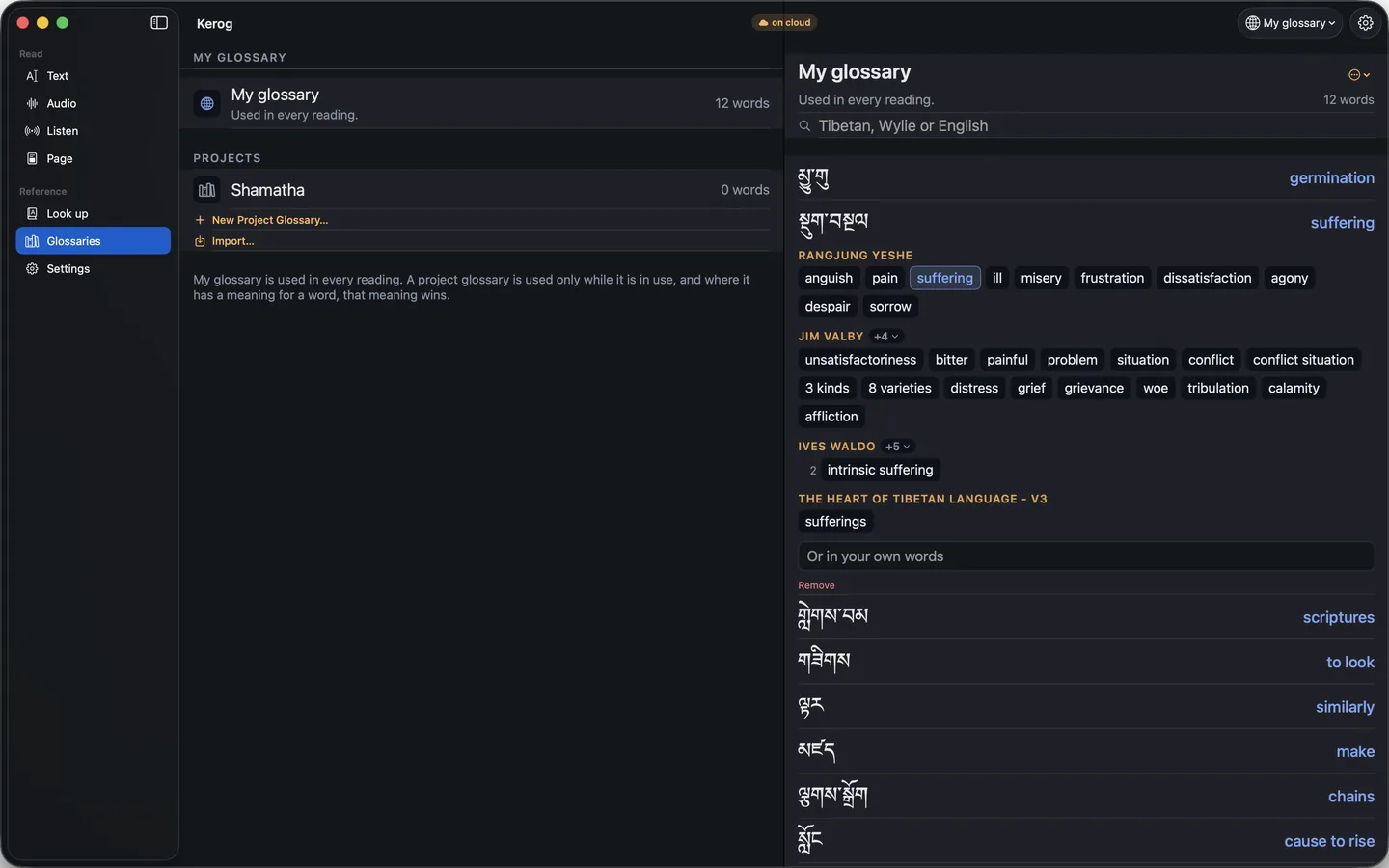1389x868 pixels.
Task: Click the Shamatha project glossary icon
Action: tap(207, 190)
